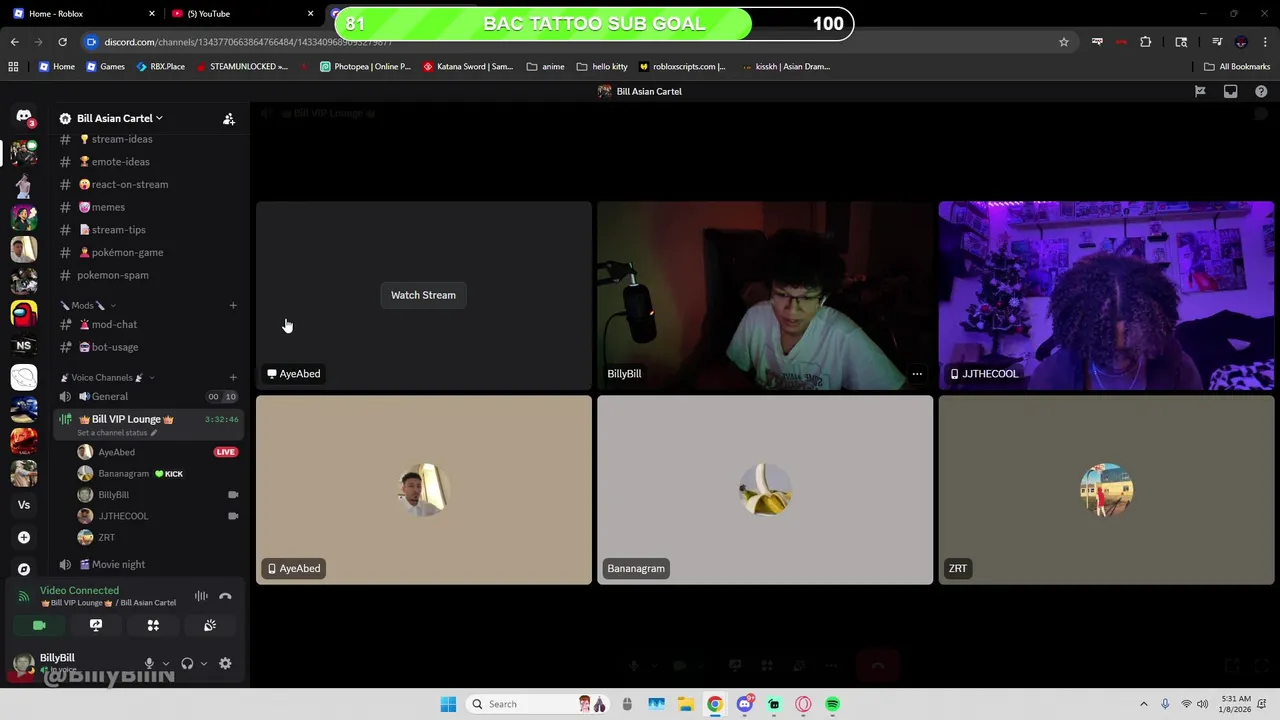Click the plus icon next to Voice Channels
The width and height of the screenshot is (1280, 720).
[x=233, y=377]
